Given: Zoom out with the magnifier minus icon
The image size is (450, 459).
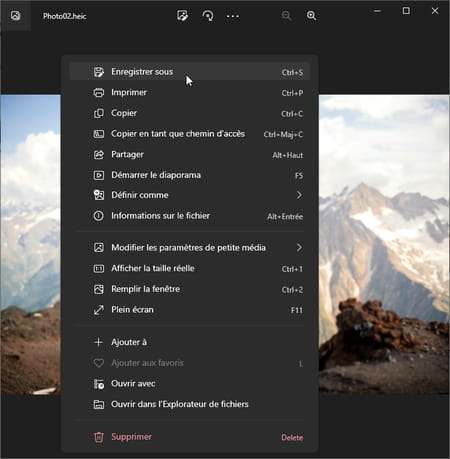Looking at the screenshot, I should tap(286, 15).
